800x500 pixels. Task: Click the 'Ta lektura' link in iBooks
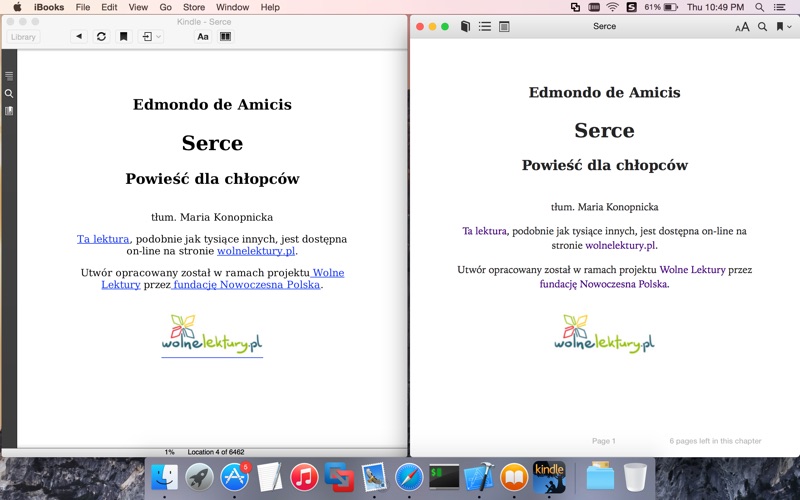click(484, 231)
